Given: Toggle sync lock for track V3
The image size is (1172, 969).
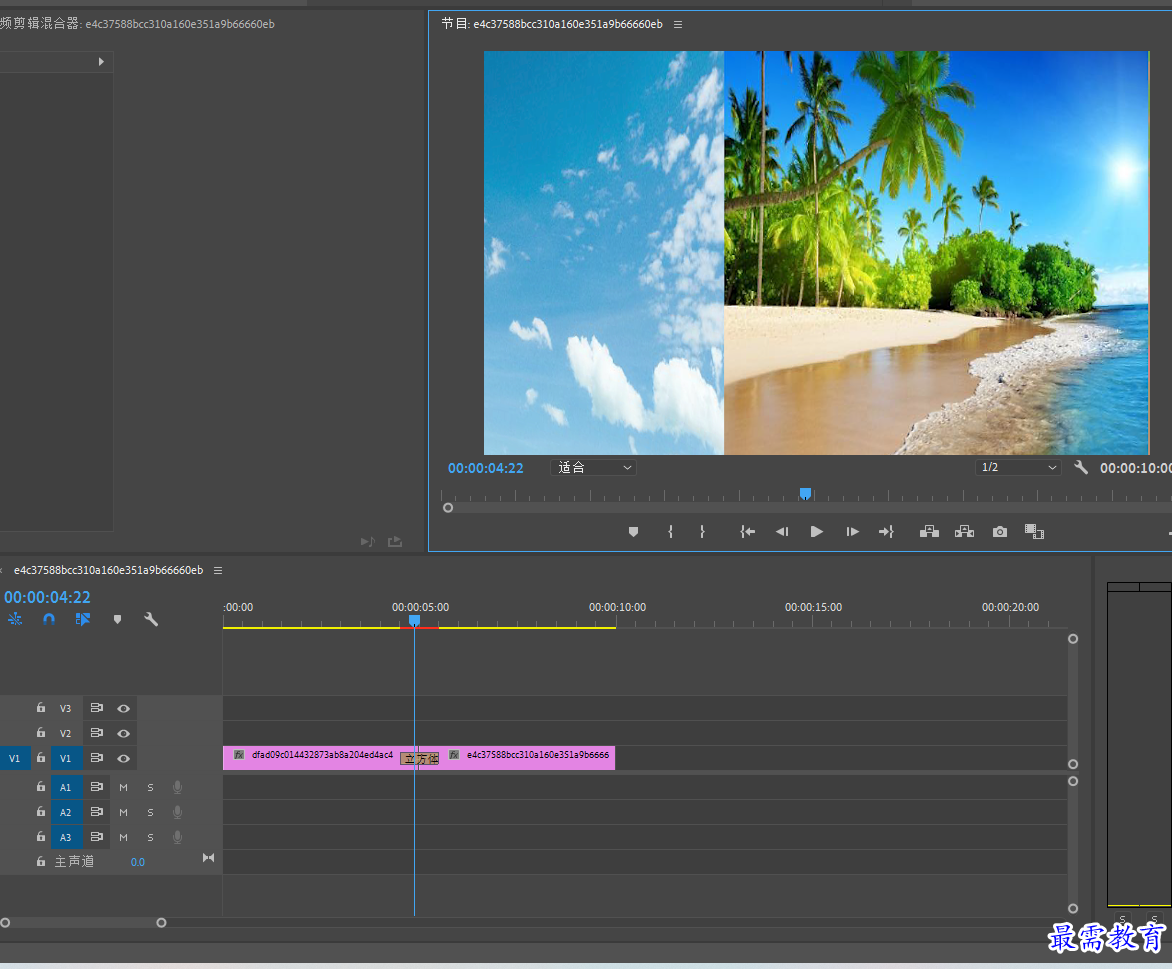Looking at the screenshot, I should (x=96, y=707).
